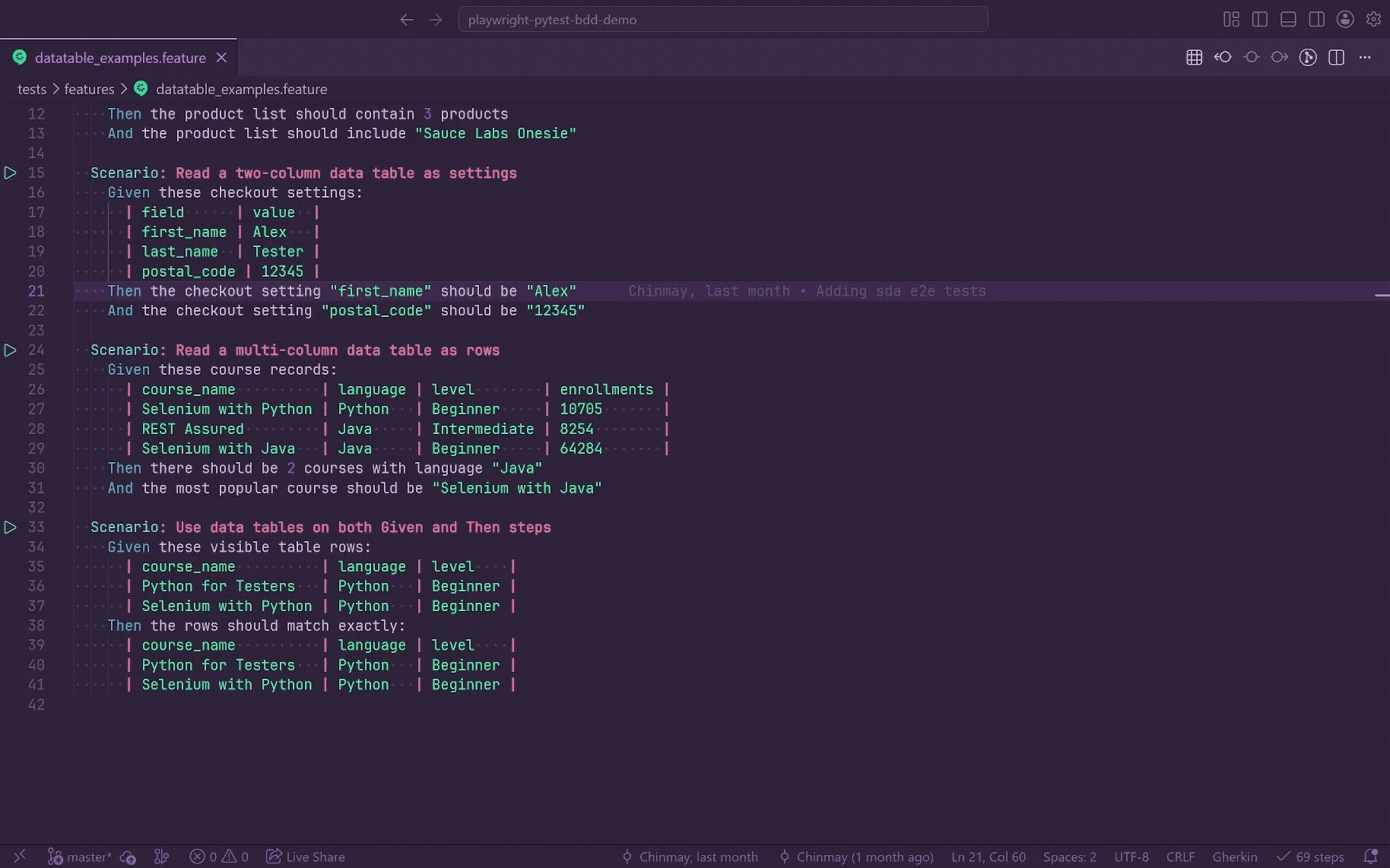Image resolution: width=1390 pixels, height=868 pixels.
Task: Click the 'Chinmay, last month' status blame
Action: tap(690, 857)
